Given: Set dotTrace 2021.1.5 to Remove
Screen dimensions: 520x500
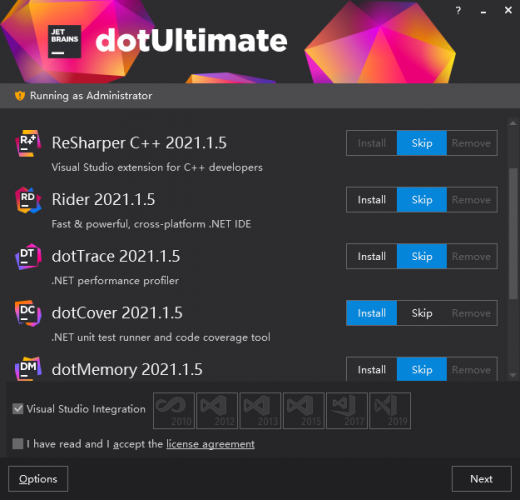Looking at the screenshot, I should point(472,257).
